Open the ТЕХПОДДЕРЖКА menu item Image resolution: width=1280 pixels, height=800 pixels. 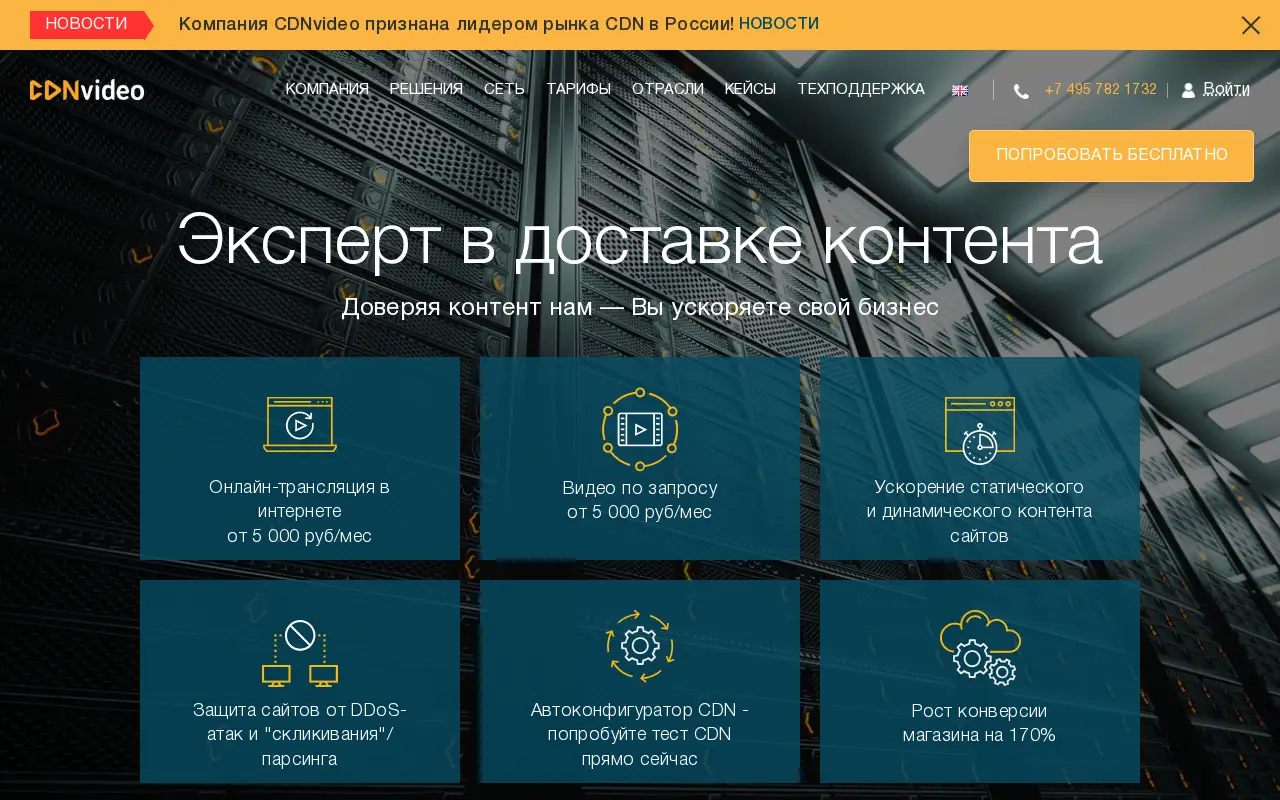click(861, 90)
